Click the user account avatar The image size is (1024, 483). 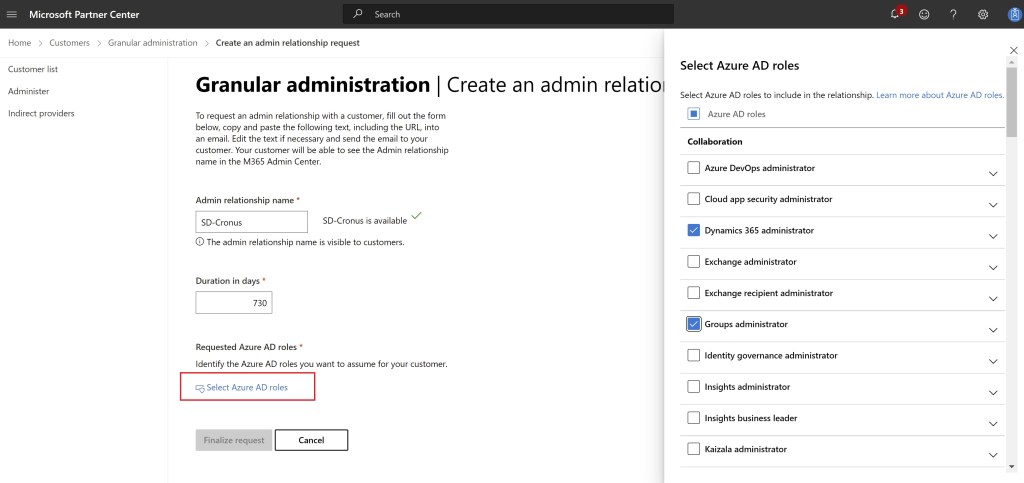[x=1011, y=14]
